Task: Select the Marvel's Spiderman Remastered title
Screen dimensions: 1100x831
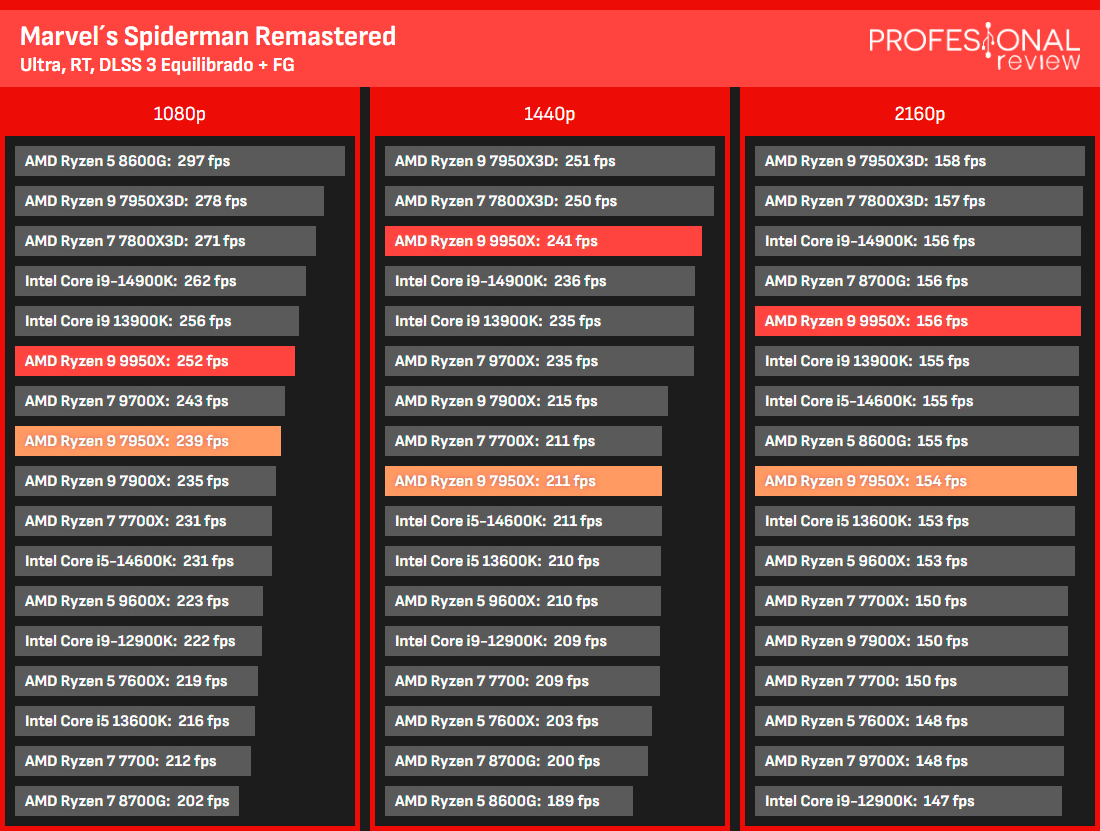Action: point(208,36)
